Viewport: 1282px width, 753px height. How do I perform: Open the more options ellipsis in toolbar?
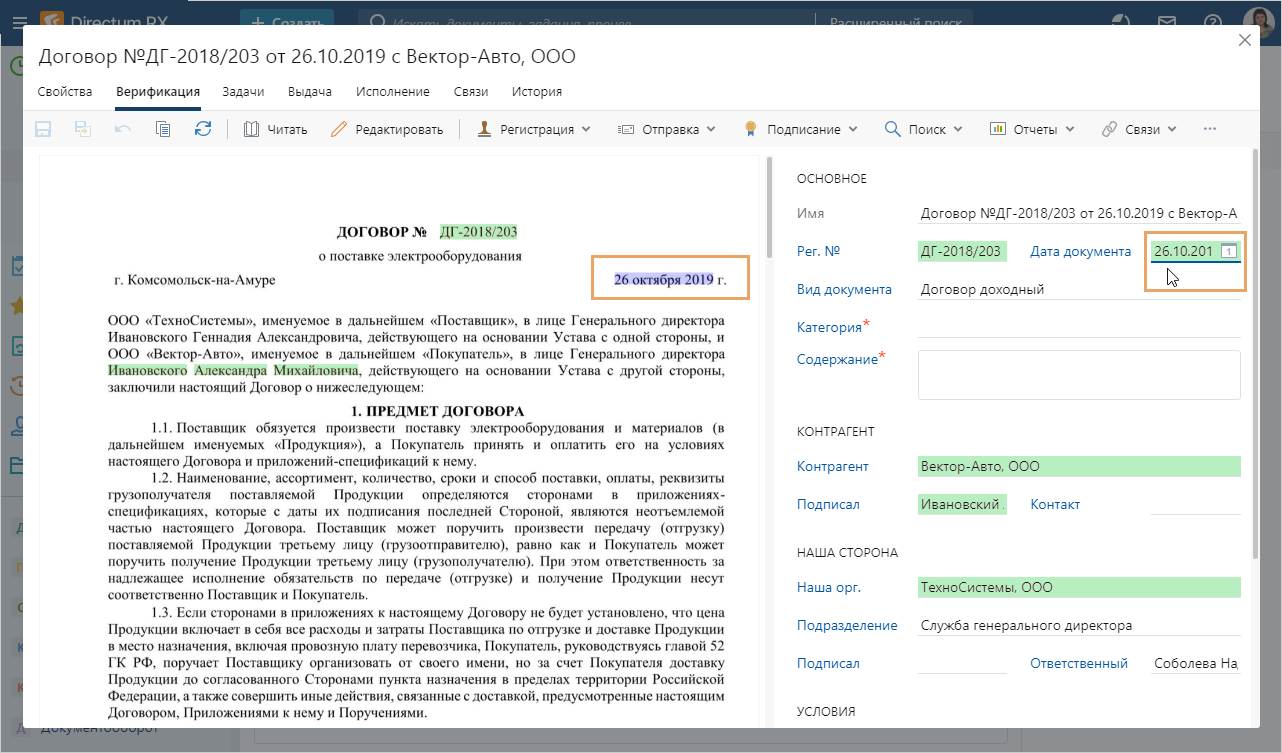1210,129
